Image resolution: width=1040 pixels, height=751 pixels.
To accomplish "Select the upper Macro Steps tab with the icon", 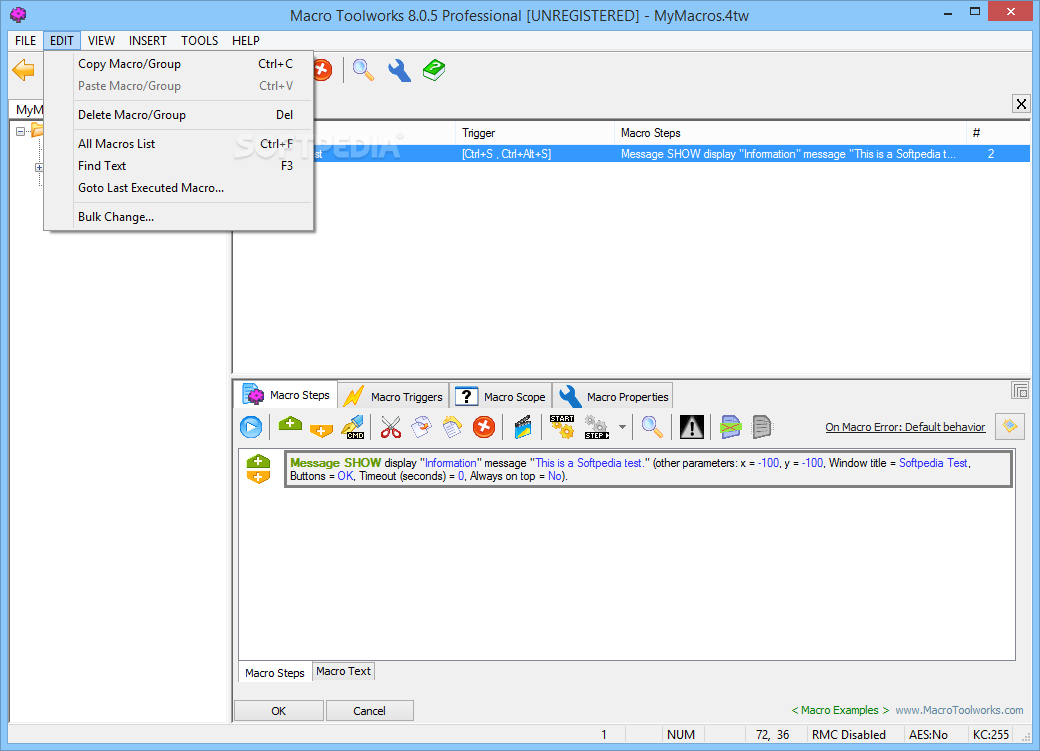I will 287,395.
